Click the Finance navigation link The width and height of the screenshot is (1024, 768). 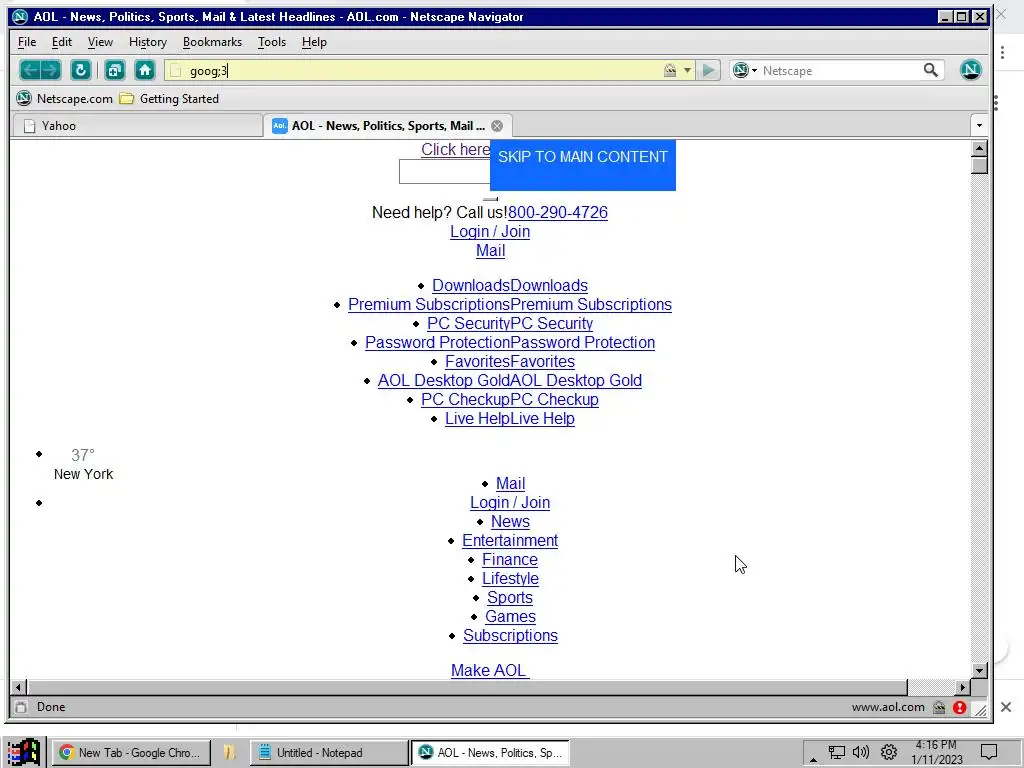(x=510, y=559)
